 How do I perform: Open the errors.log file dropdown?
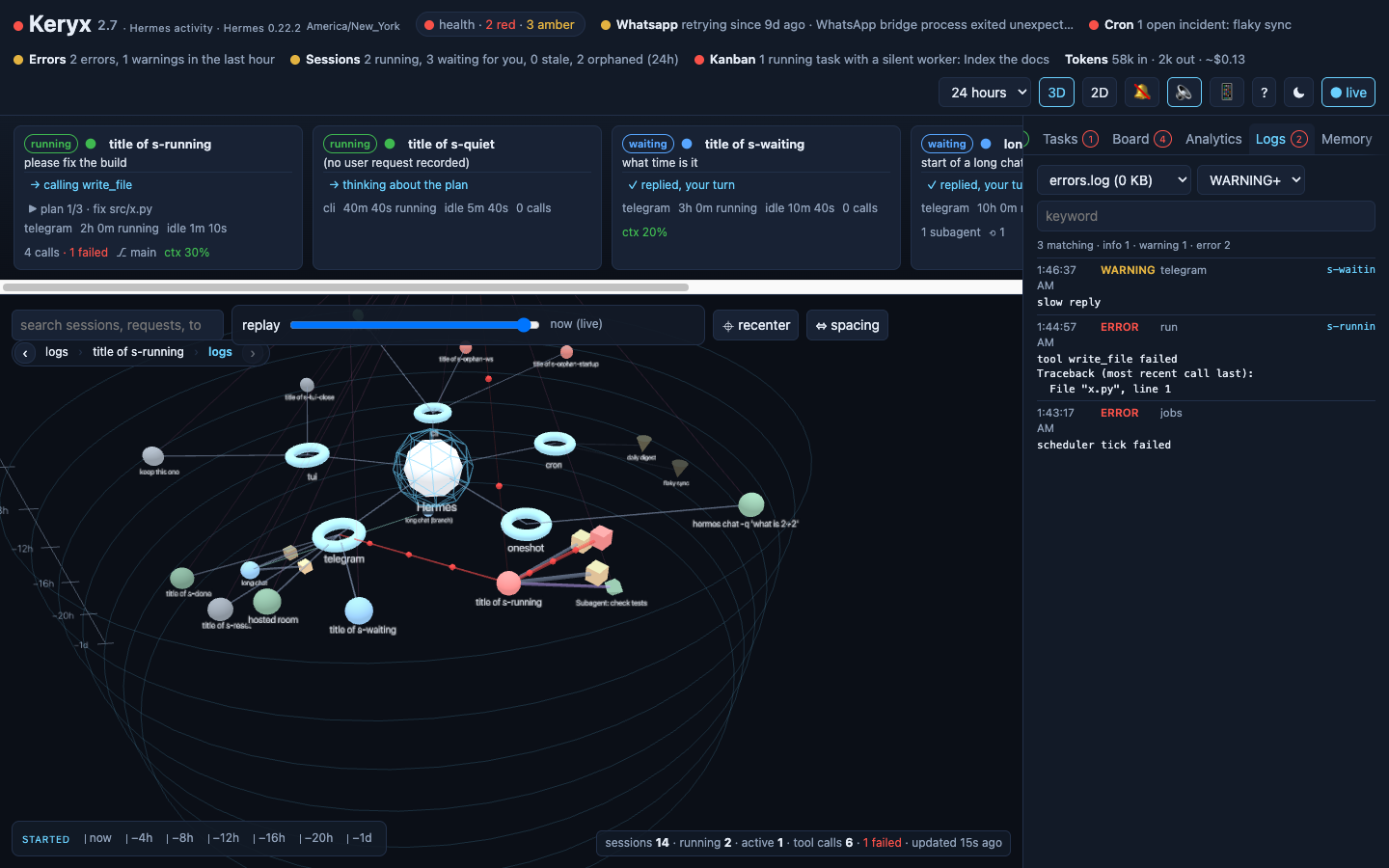tap(1114, 180)
